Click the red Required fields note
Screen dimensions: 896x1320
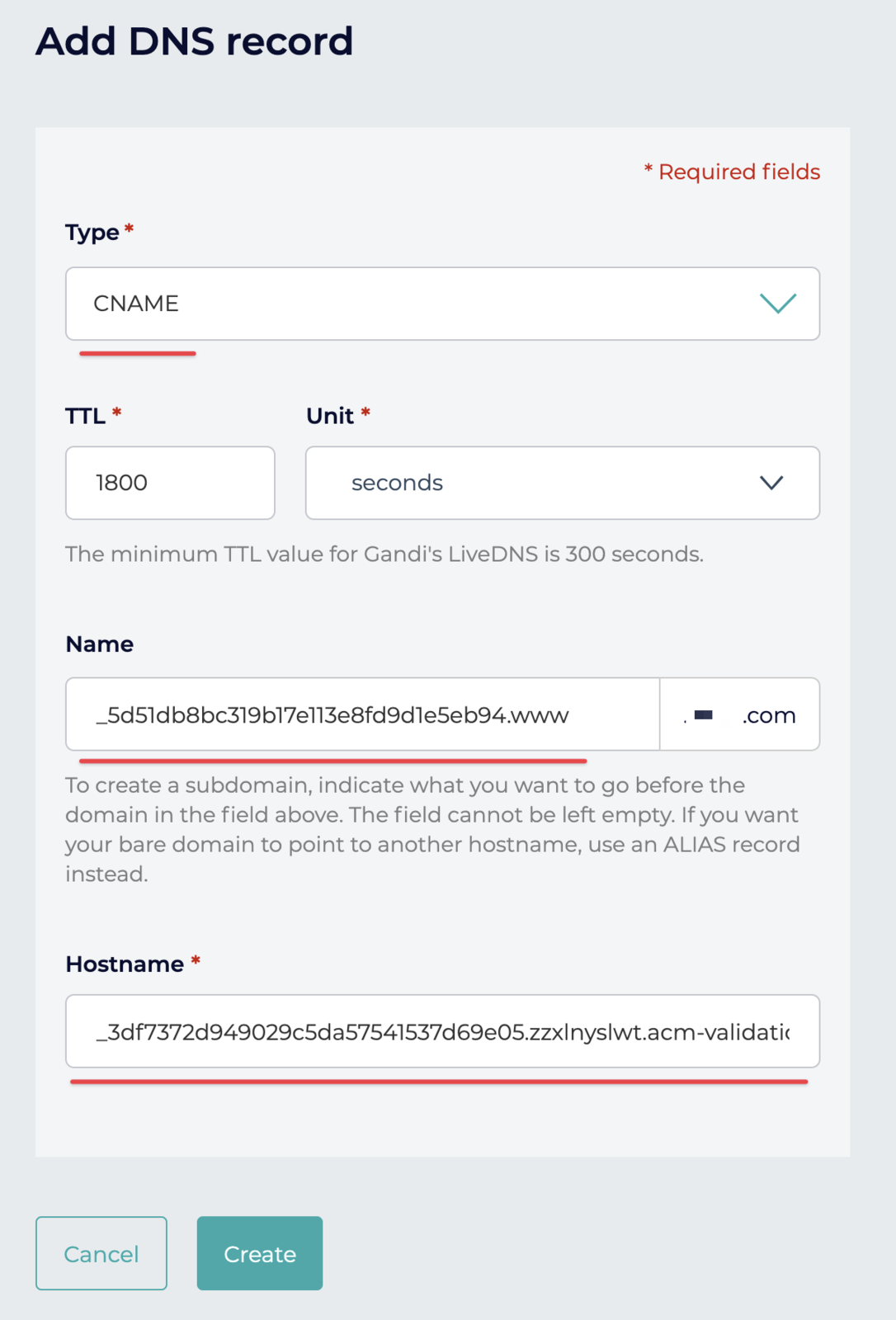point(732,172)
